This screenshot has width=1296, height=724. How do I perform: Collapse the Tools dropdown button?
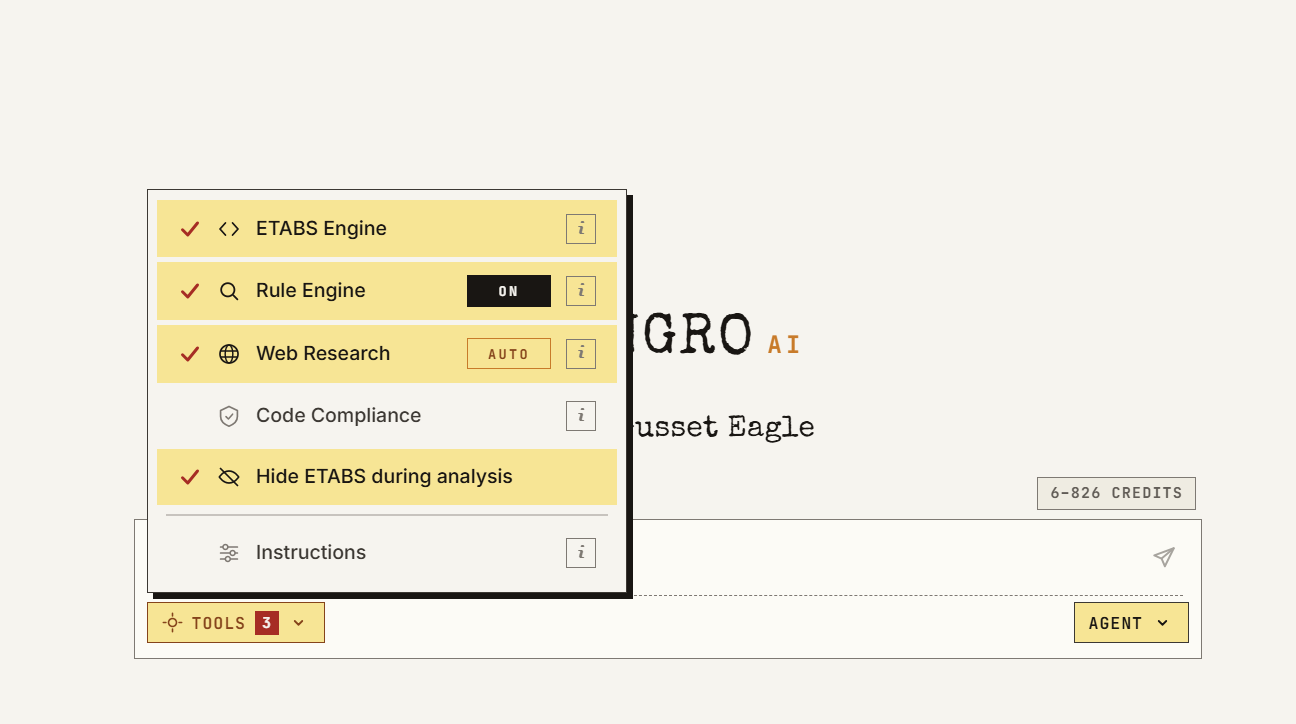pyautogui.click(x=236, y=623)
